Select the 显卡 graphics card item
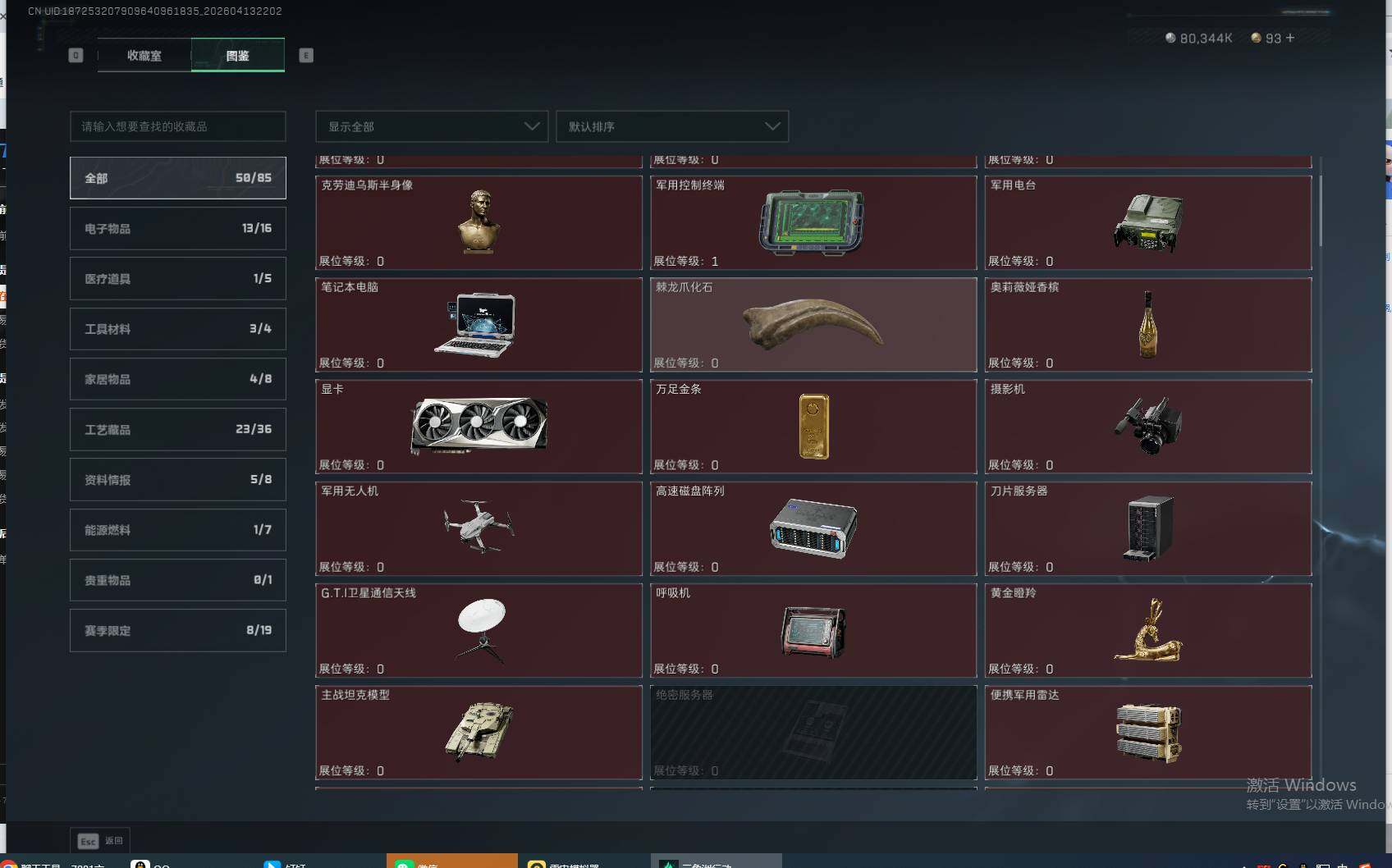 478,426
